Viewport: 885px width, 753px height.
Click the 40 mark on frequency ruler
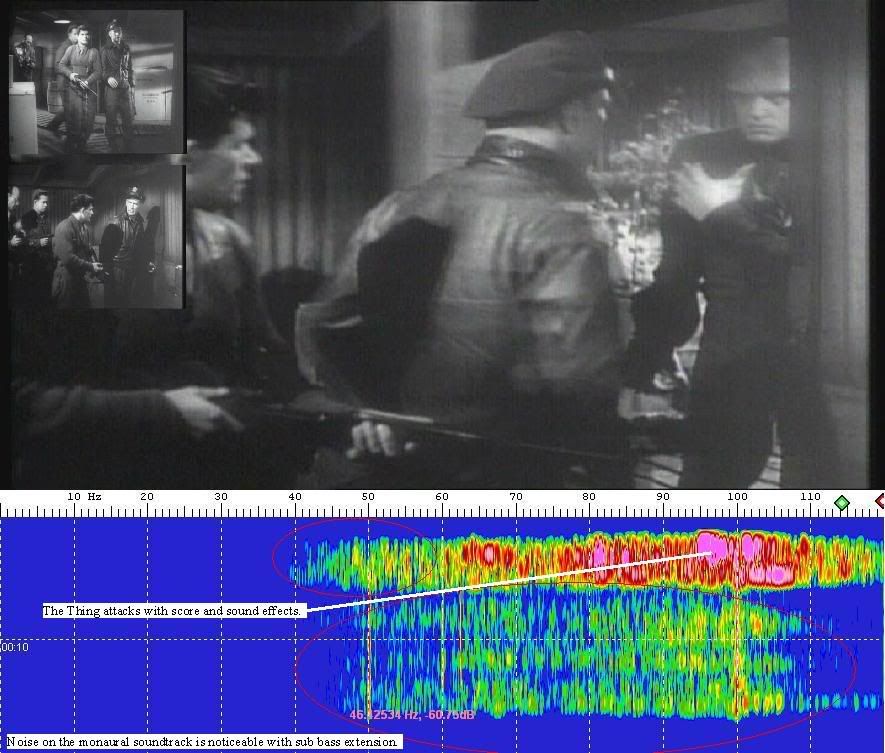click(294, 497)
